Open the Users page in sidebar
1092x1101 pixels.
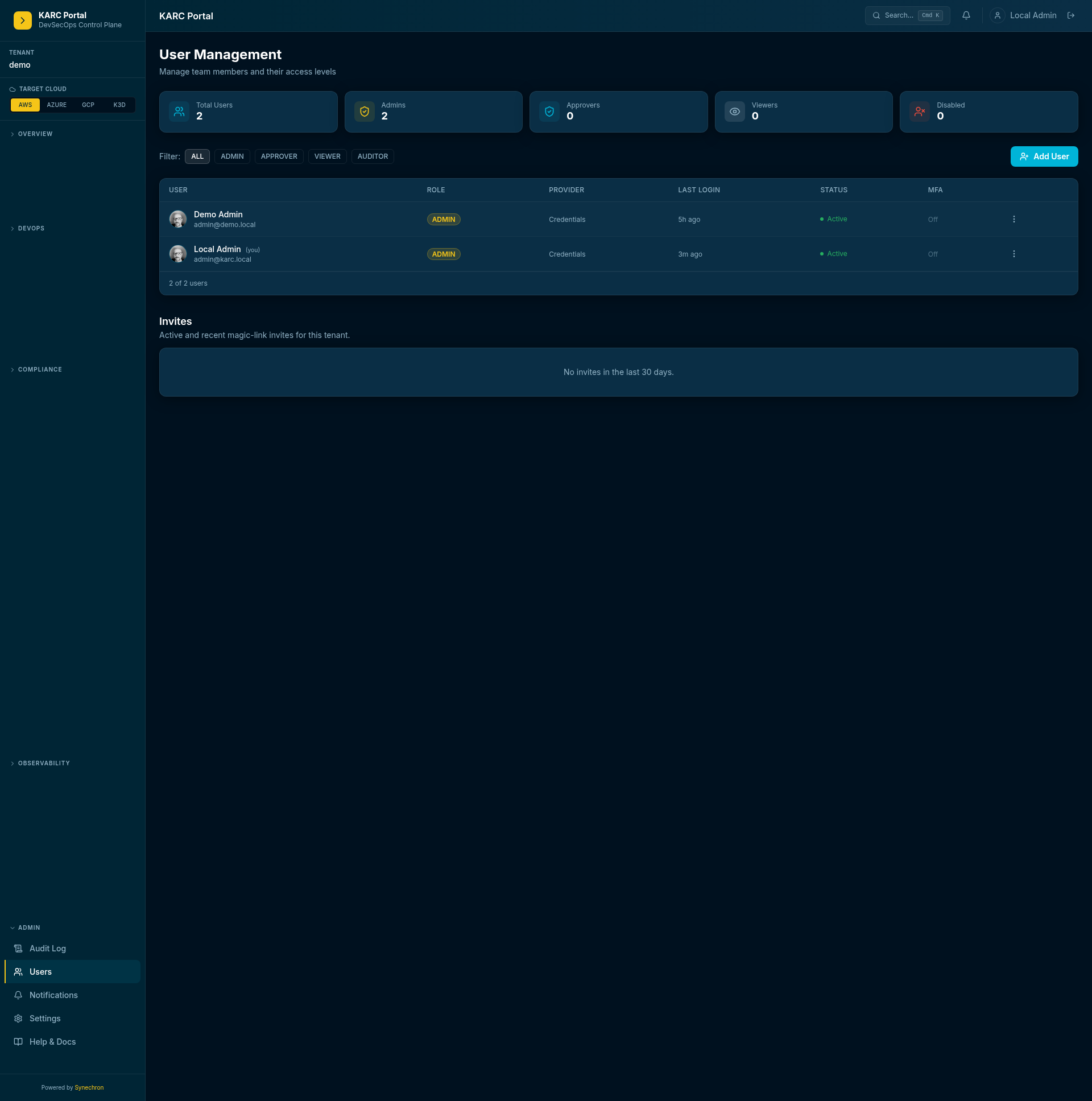[72, 972]
